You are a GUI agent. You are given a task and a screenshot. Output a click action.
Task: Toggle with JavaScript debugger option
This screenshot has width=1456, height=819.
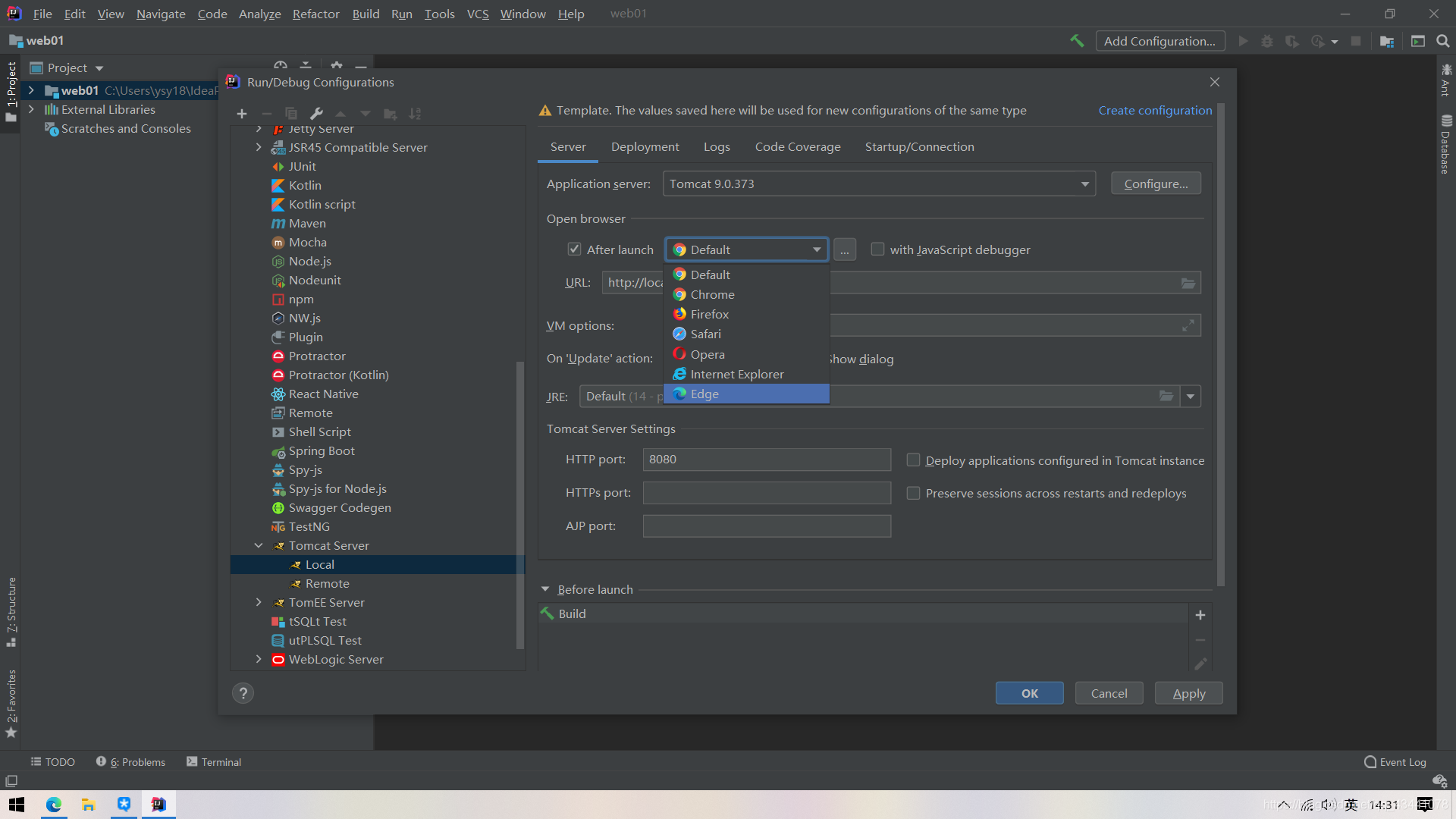[x=877, y=249]
